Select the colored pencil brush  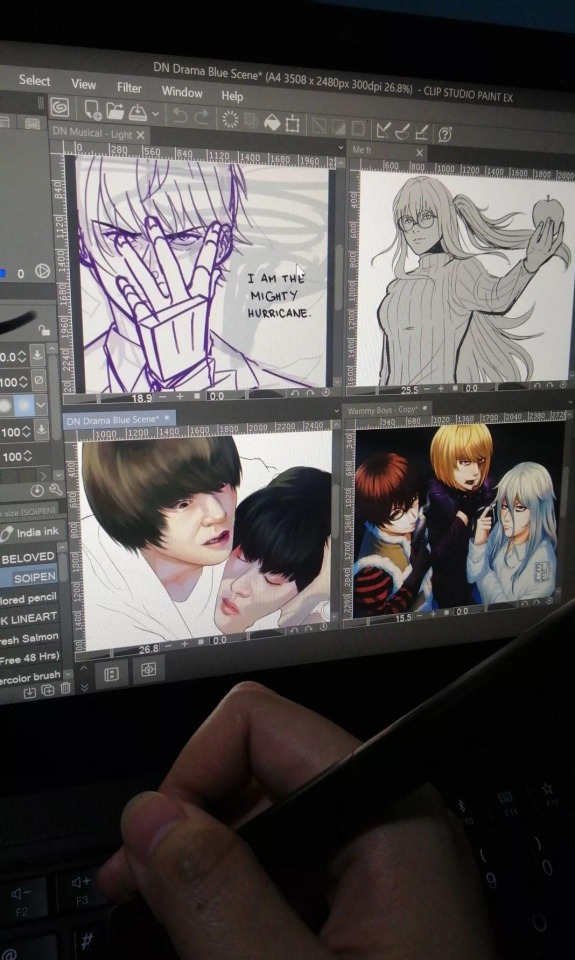tap(29, 598)
